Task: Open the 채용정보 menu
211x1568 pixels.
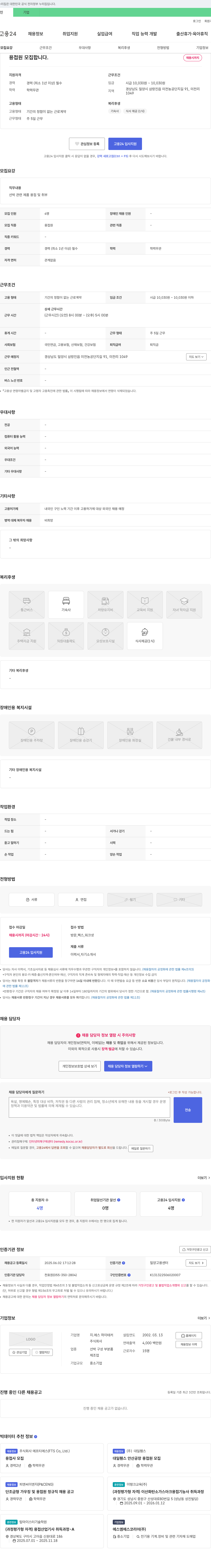Action: tap(35, 34)
